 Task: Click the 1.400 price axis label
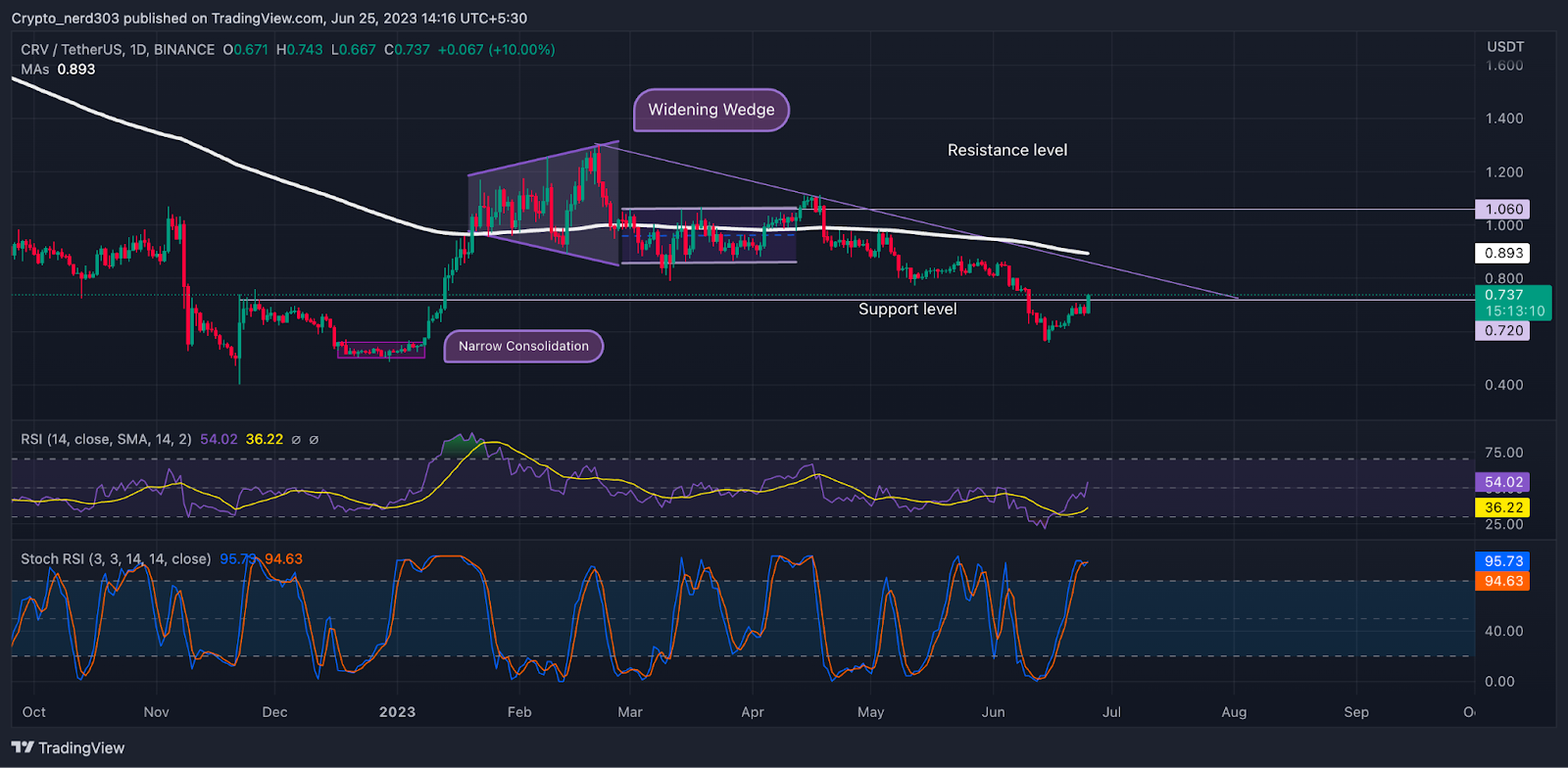[x=1503, y=119]
